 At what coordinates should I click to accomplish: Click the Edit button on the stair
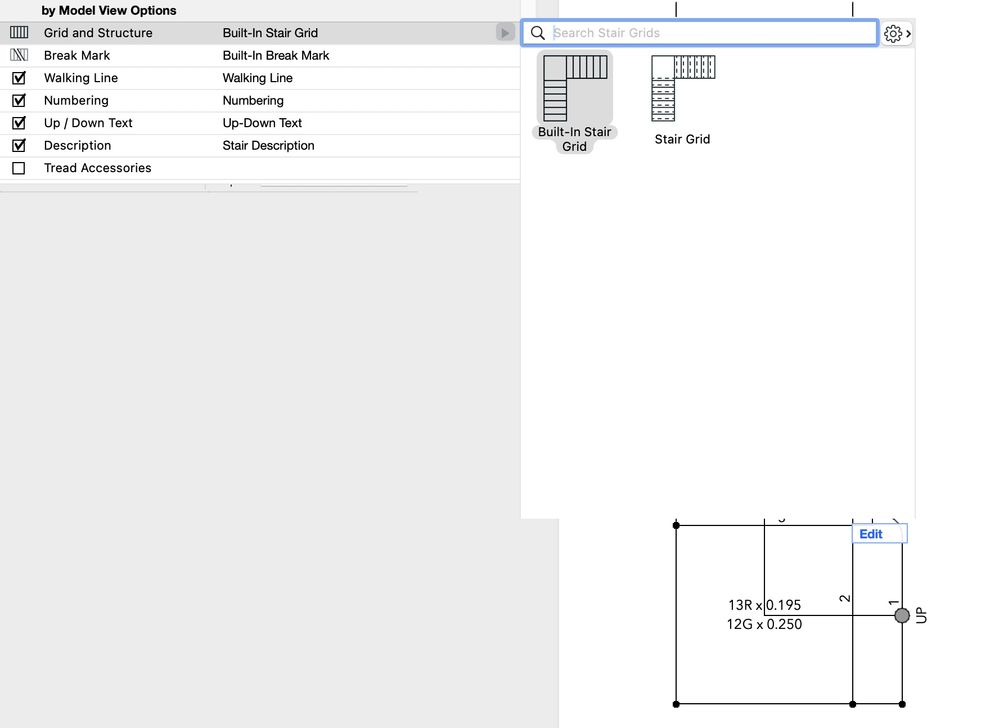tap(879, 534)
